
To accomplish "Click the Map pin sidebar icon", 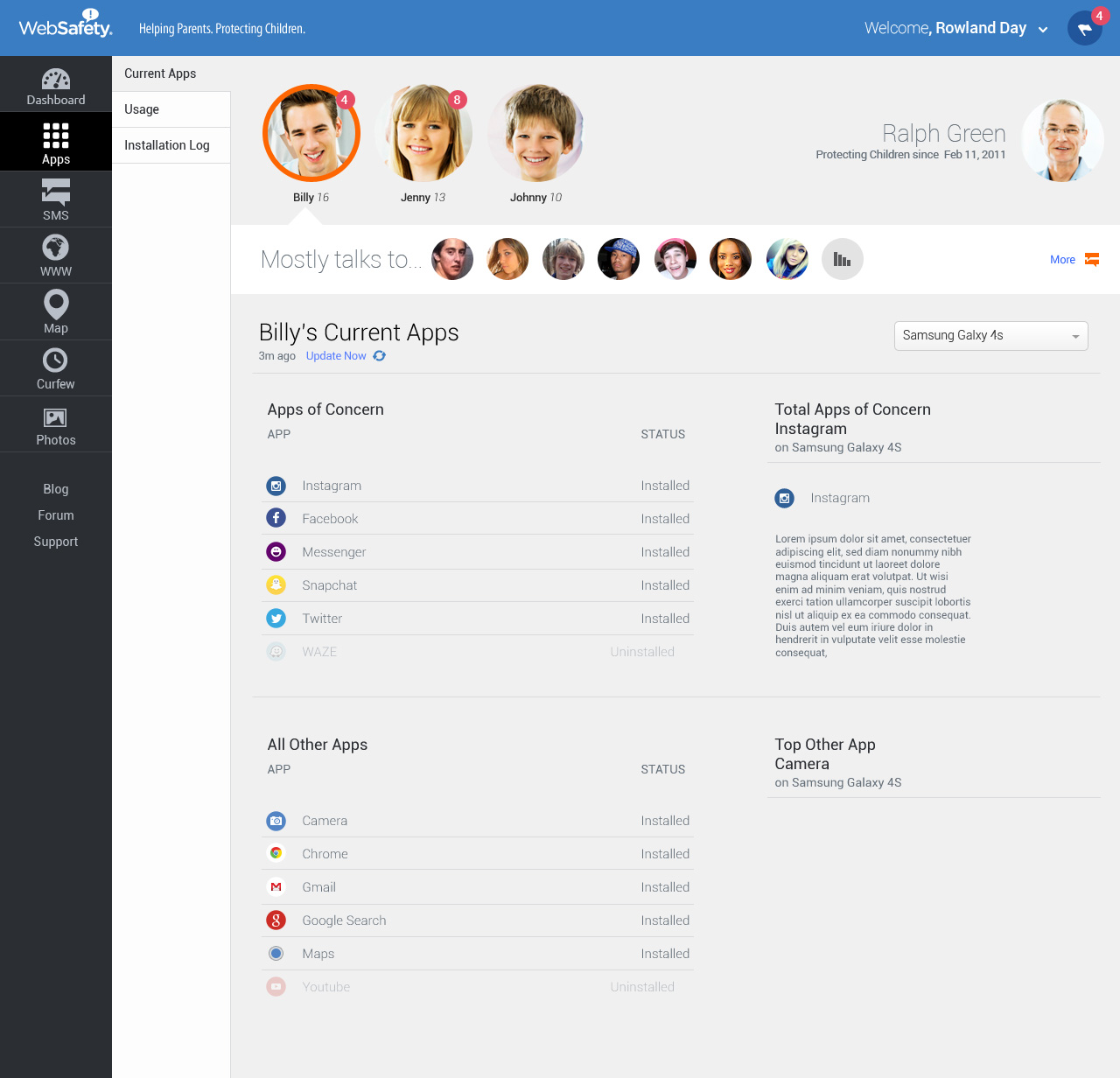I will point(55,306).
